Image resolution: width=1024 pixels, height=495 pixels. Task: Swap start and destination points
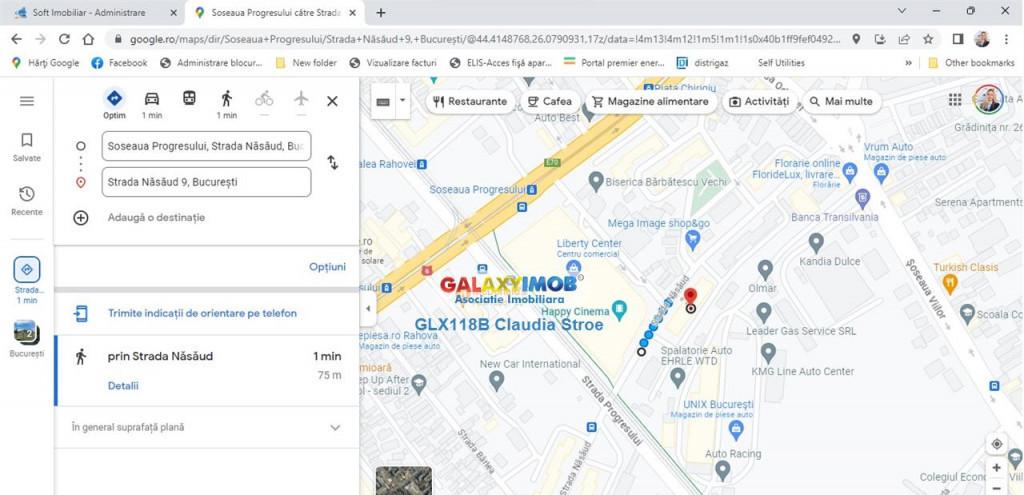point(333,163)
